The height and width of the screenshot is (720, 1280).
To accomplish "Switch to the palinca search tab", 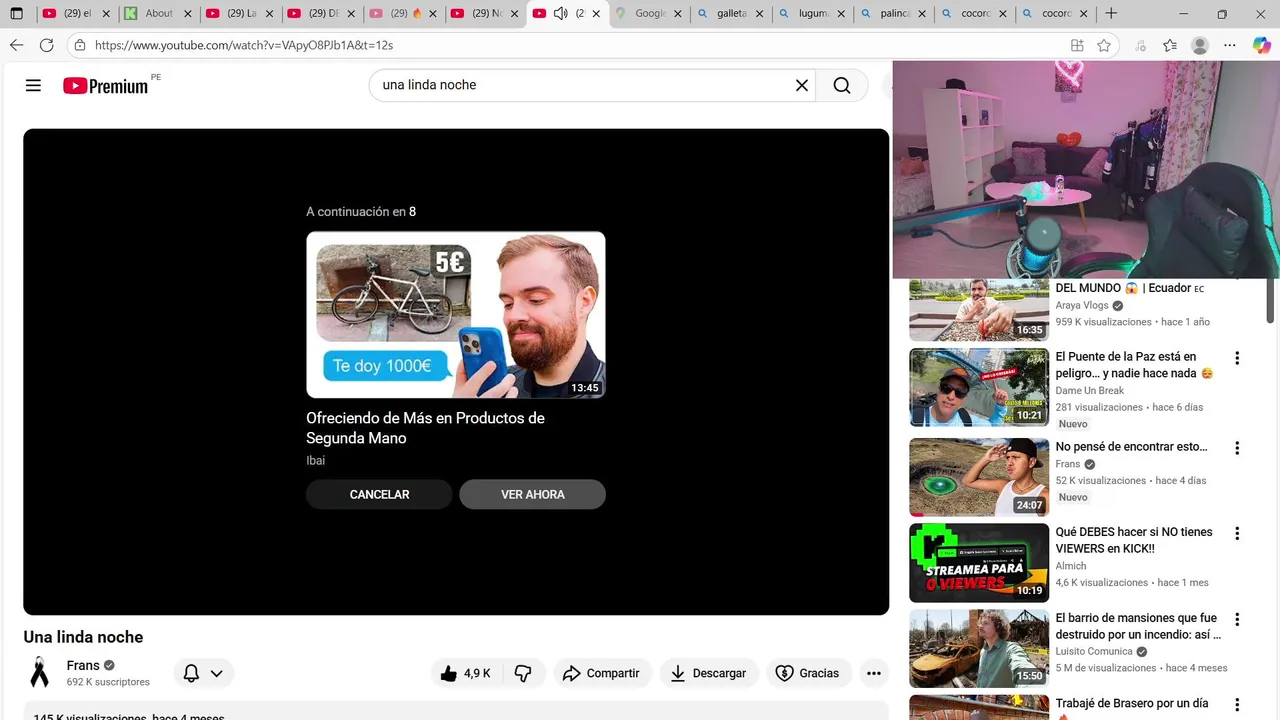I will 894,14.
